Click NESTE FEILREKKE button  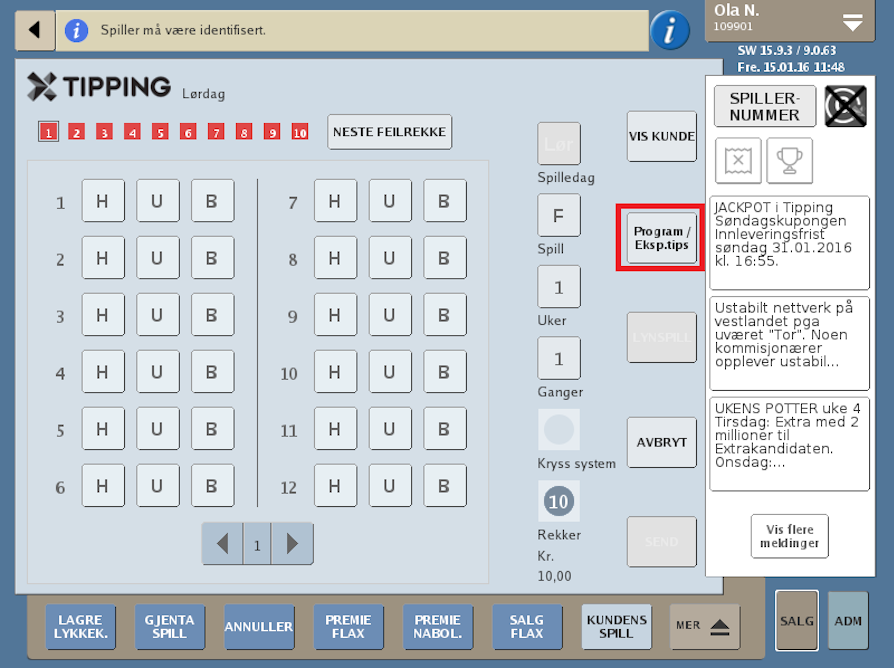(x=389, y=132)
